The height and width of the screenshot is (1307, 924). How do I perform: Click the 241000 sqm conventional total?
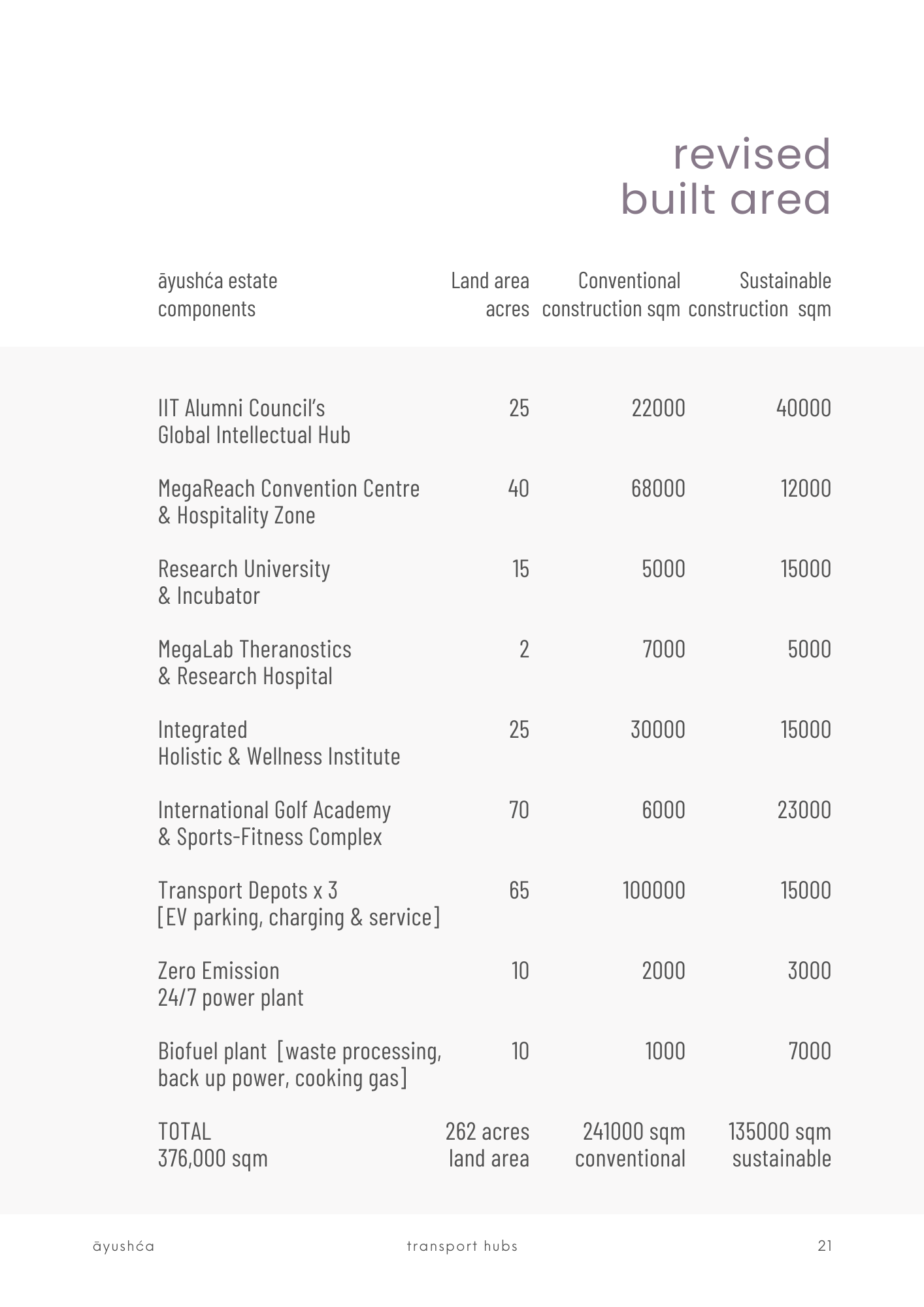pos(631,1145)
